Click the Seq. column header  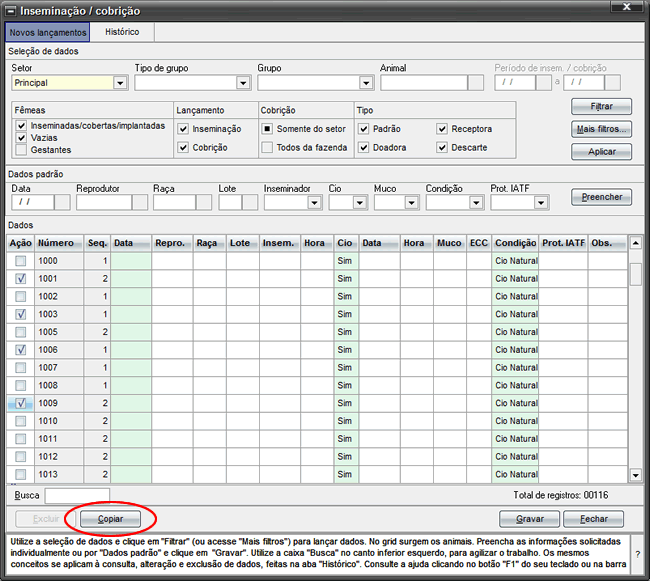click(x=97, y=243)
